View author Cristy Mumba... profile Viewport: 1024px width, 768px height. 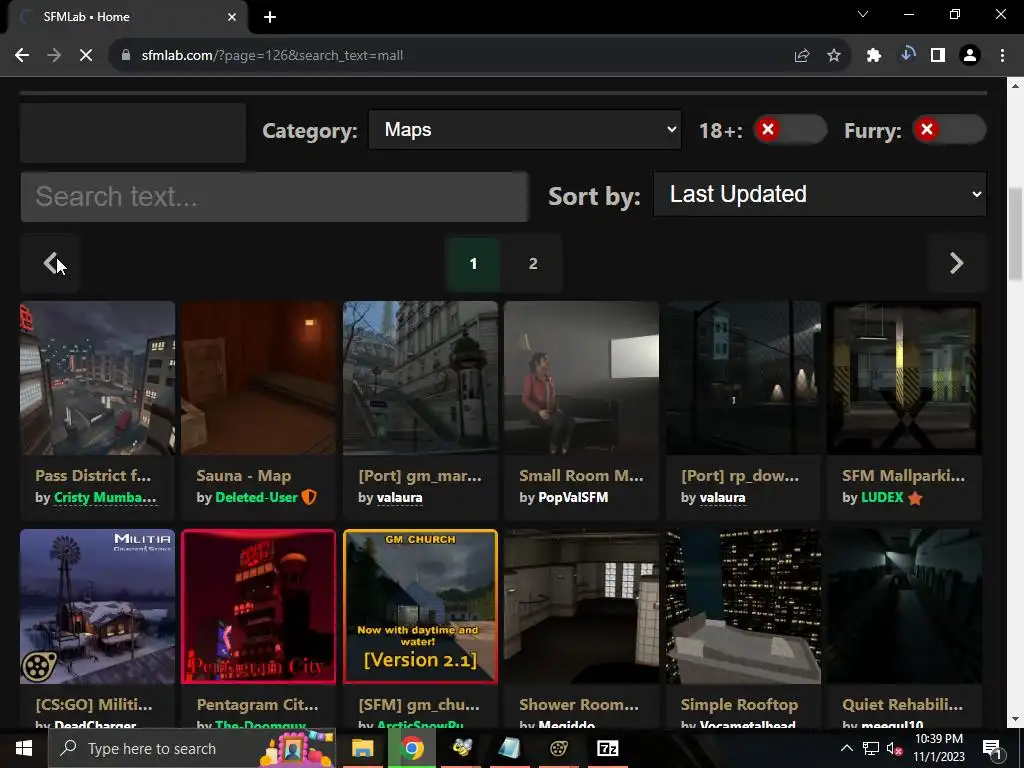(x=105, y=498)
